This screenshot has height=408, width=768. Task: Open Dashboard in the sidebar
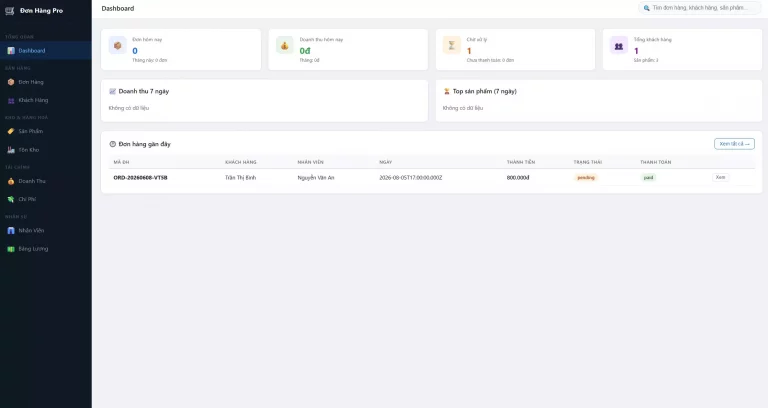click(x=46, y=50)
